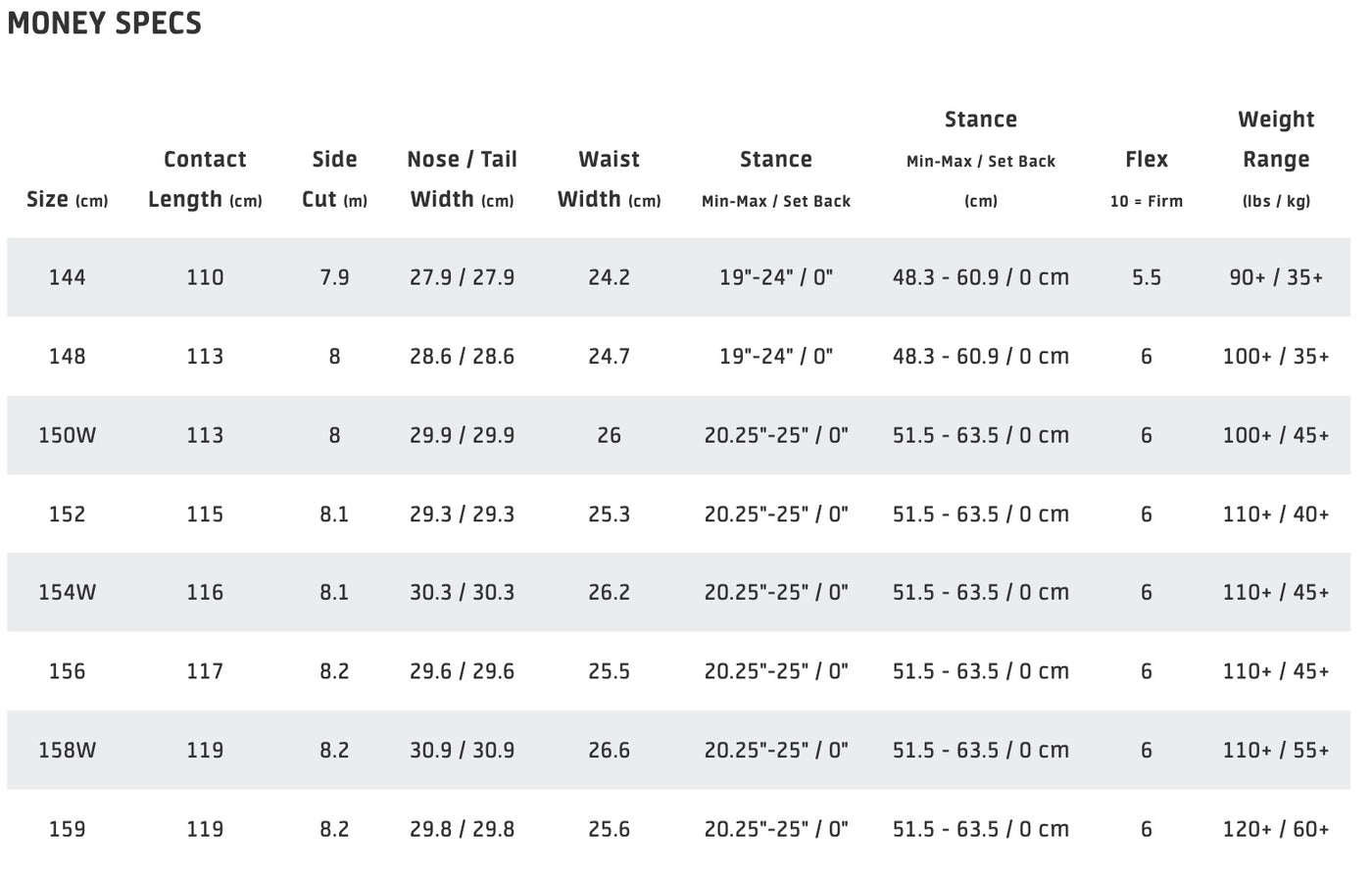Image resolution: width=1372 pixels, height=880 pixels.
Task: Select the Size column header
Action: click(67, 199)
